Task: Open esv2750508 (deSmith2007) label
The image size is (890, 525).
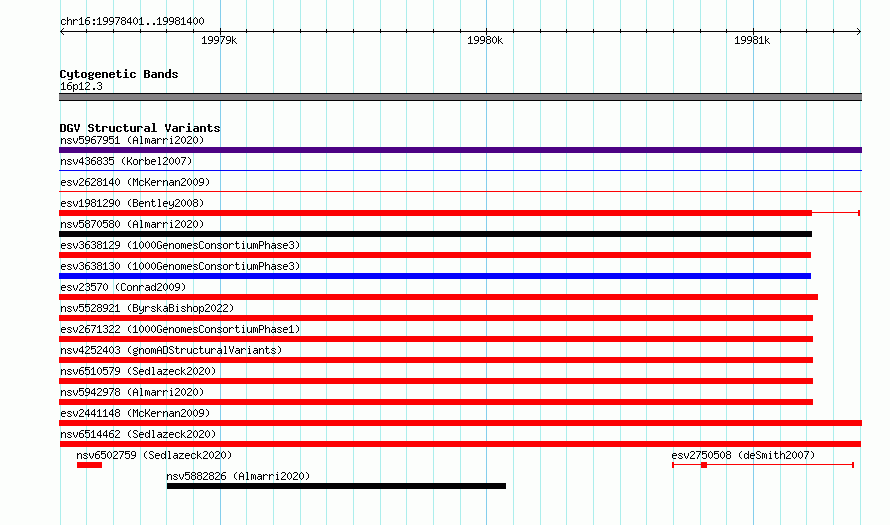Action: point(743,455)
